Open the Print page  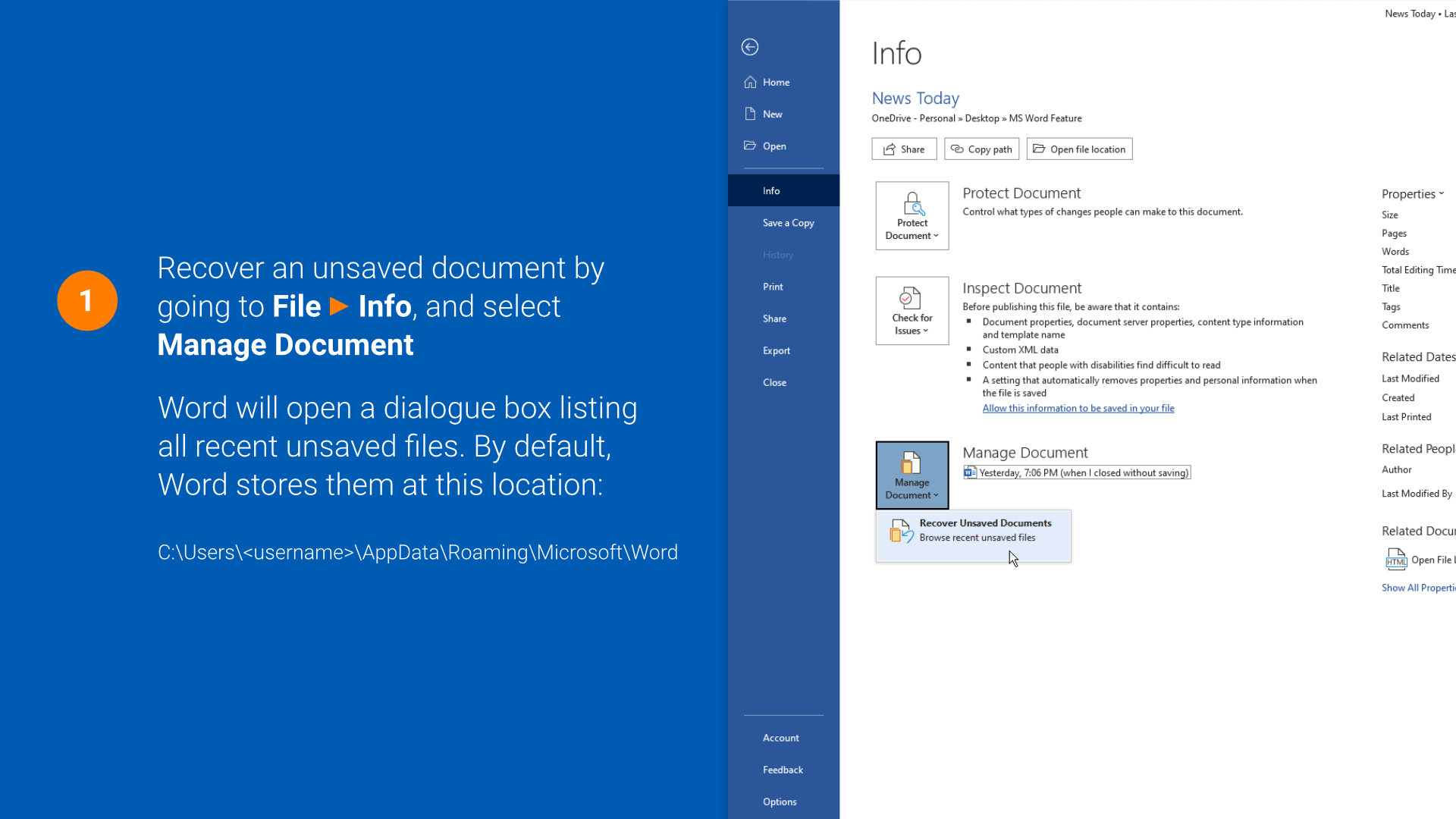(x=783, y=286)
